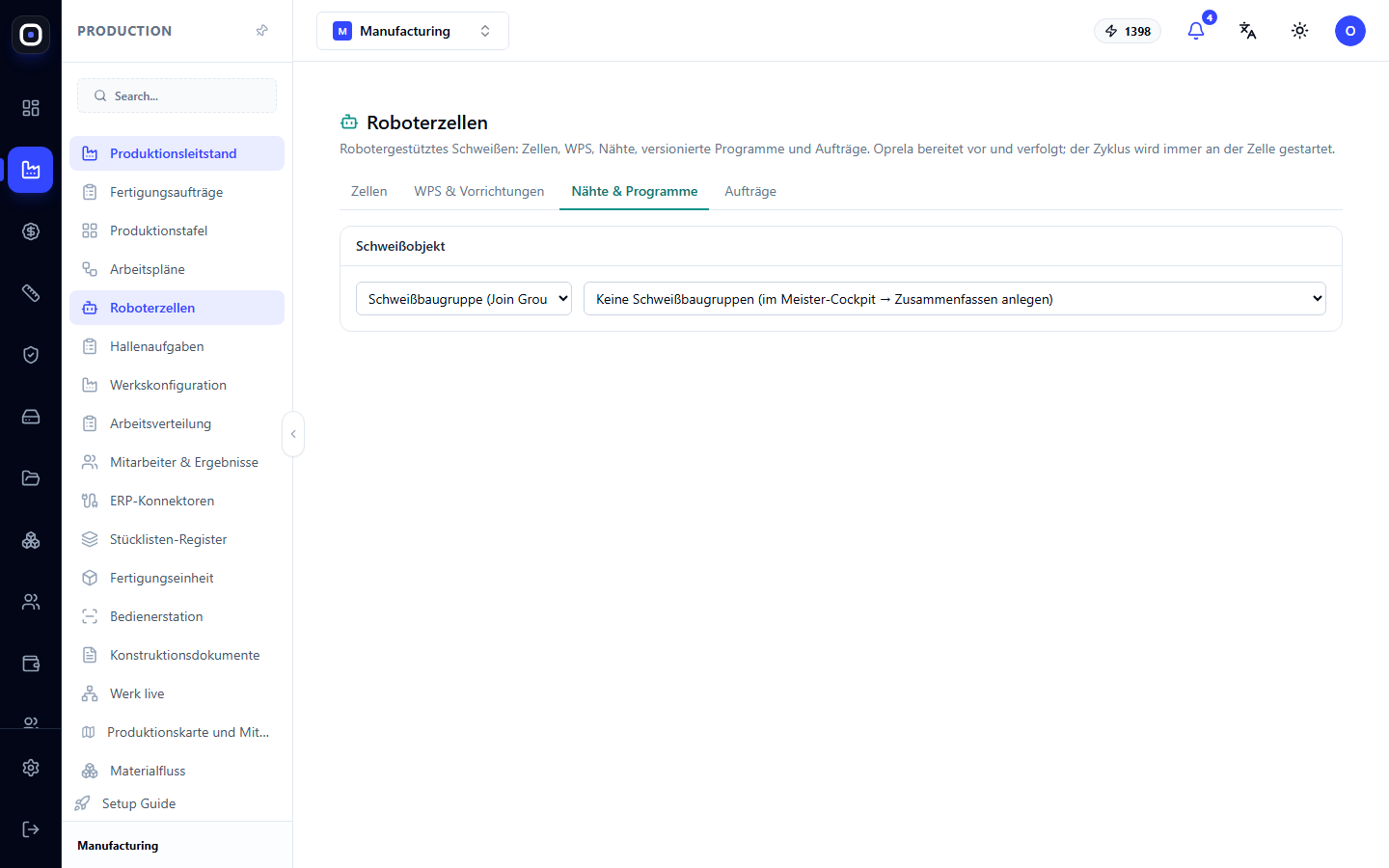Toggle the light/dark theme sun icon
This screenshot has height=868, width=1389.
(1300, 31)
